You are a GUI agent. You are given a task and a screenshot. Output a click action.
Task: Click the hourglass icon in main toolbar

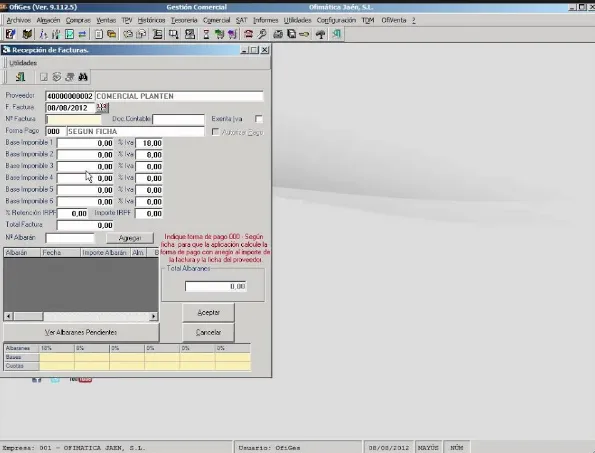206,35
